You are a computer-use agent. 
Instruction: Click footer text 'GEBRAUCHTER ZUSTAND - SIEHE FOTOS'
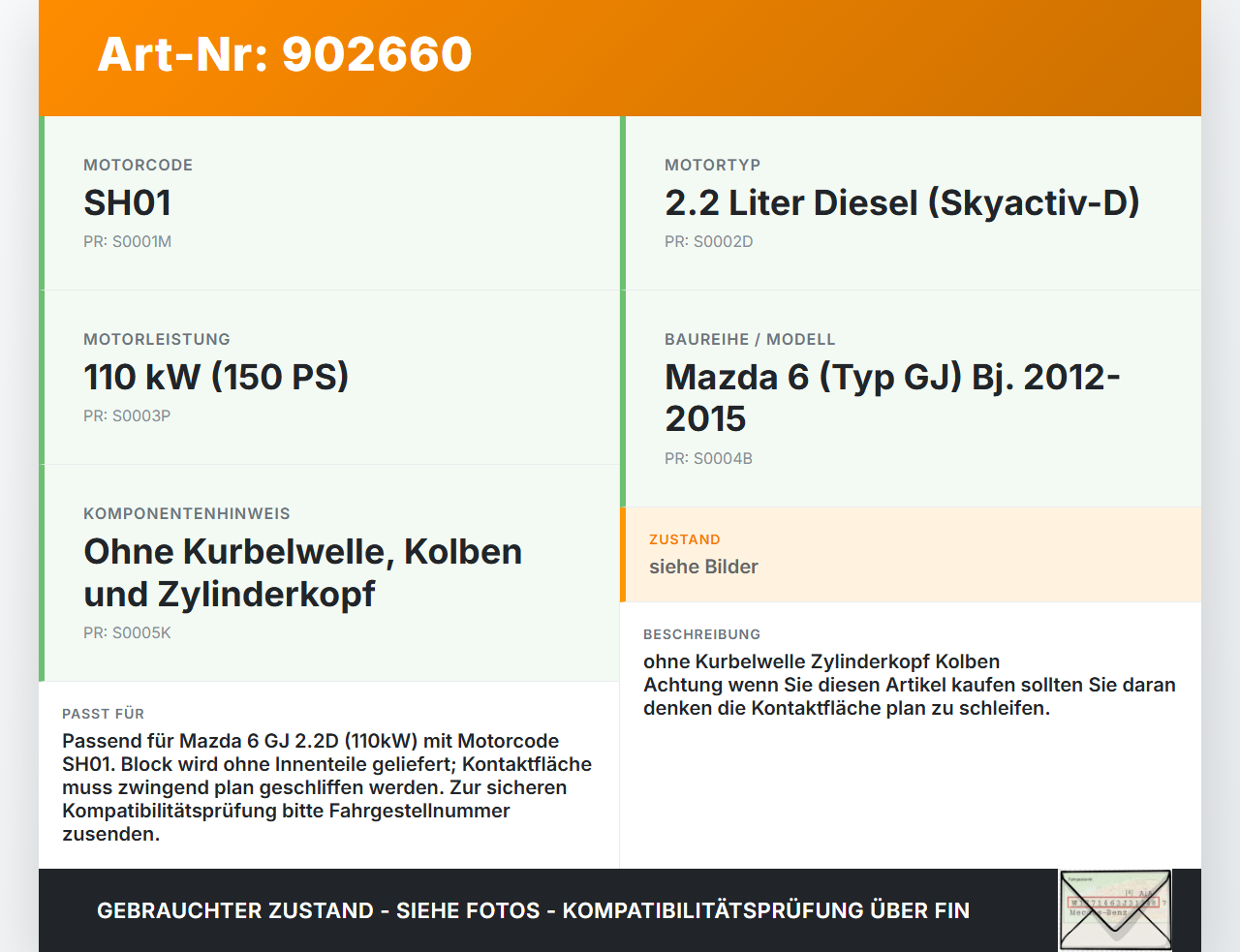[319, 910]
